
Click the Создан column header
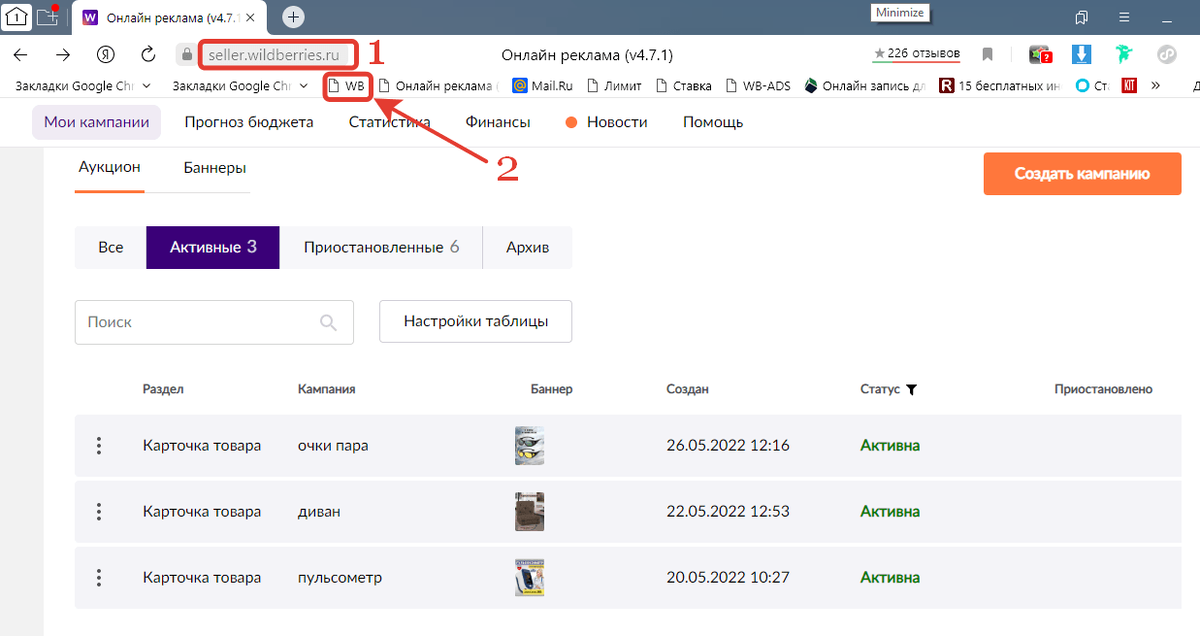(687, 389)
